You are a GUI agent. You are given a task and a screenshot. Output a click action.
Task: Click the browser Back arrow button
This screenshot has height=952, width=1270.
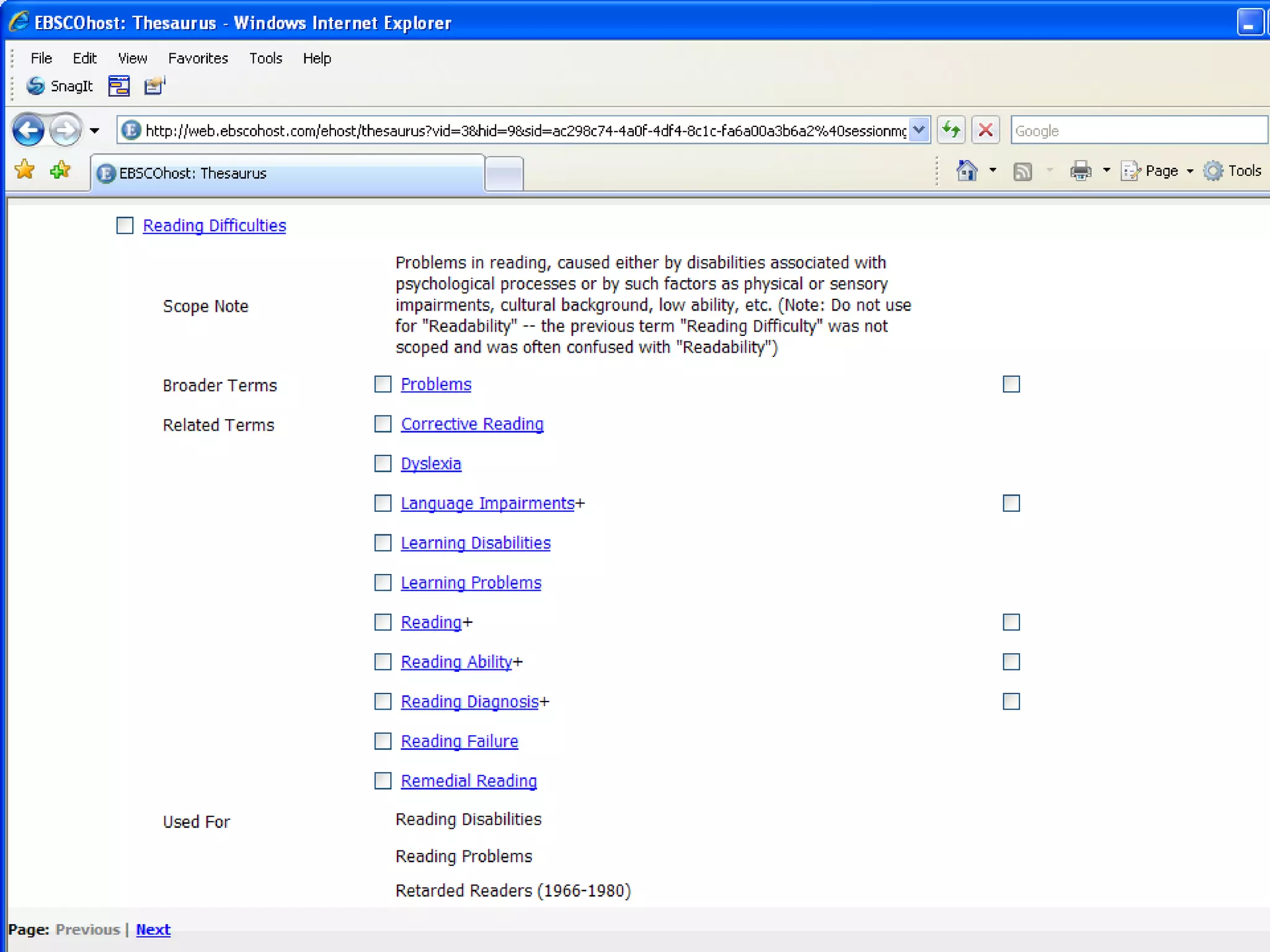29,131
